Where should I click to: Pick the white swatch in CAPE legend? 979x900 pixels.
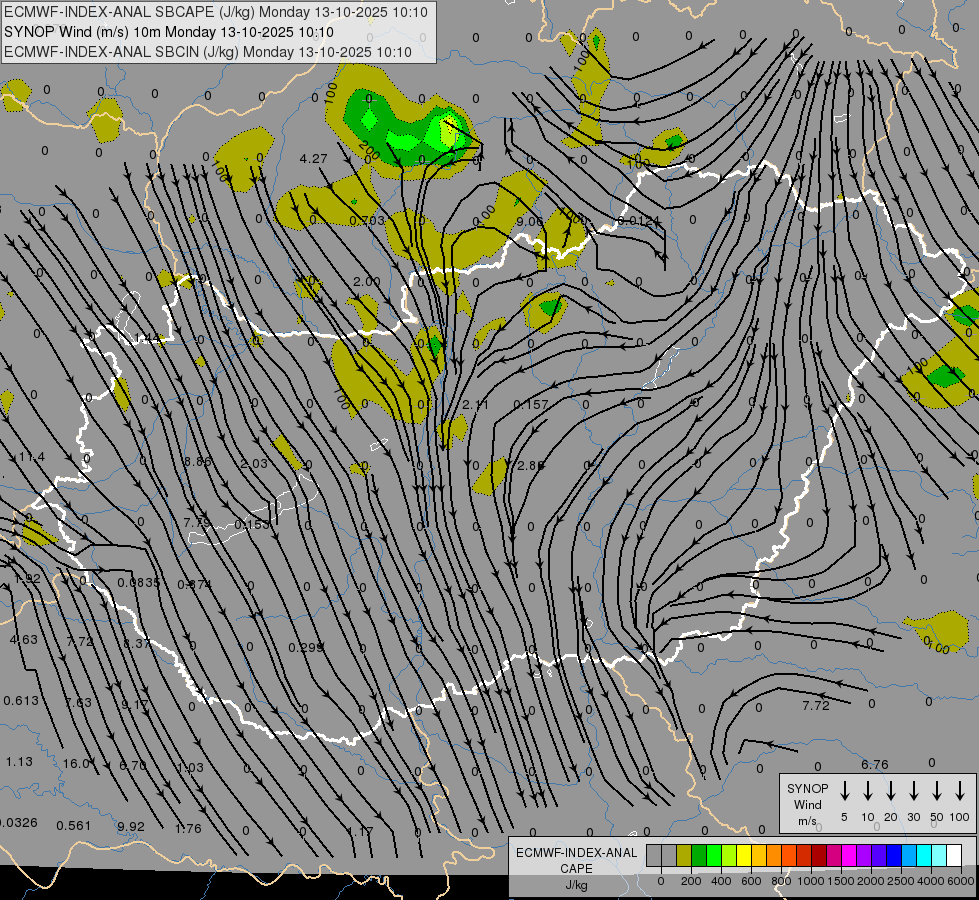954,855
